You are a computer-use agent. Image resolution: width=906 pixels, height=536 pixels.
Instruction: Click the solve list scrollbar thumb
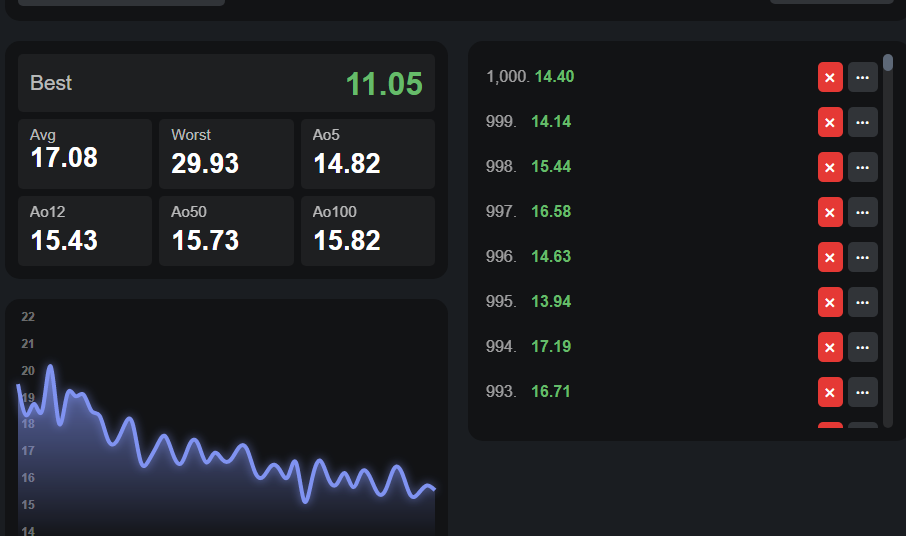[888, 62]
